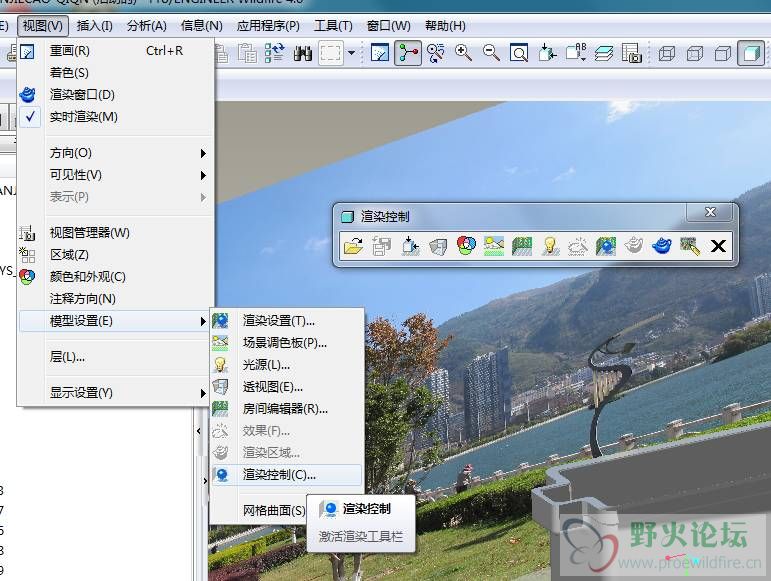Image resolution: width=771 pixels, height=581 pixels.
Task: Open the 窗口(W) menu
Action: coord(388,26)
